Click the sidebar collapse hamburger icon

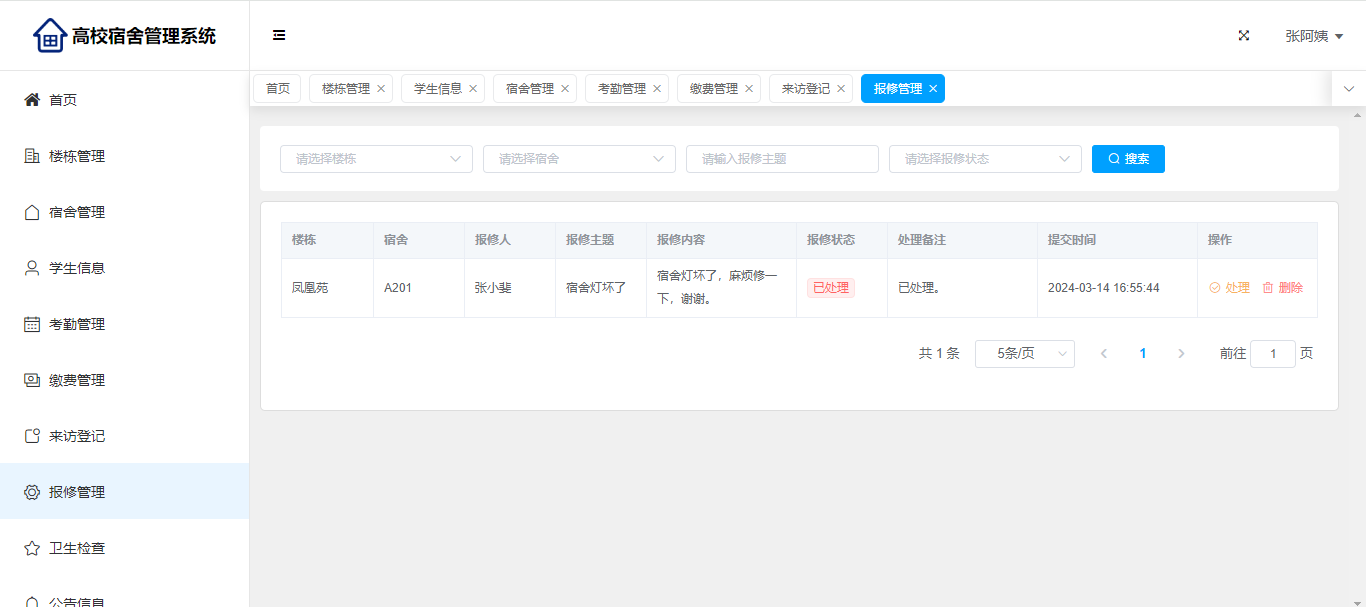click(x=279, y=35)
